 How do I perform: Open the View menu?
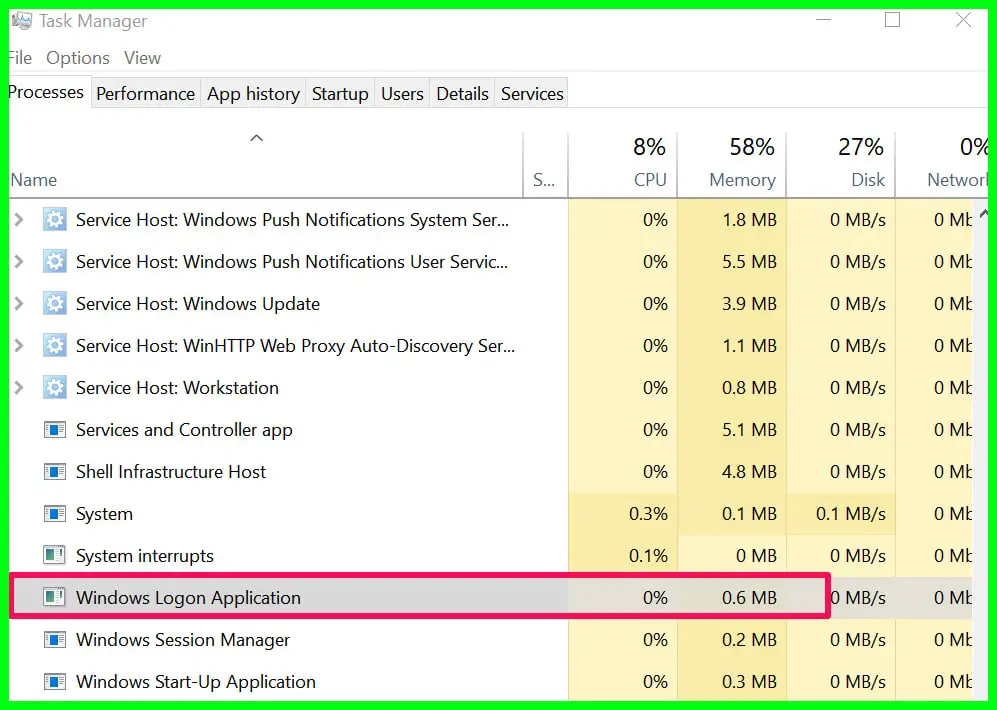pyautogui.click(x=142, y=58)
